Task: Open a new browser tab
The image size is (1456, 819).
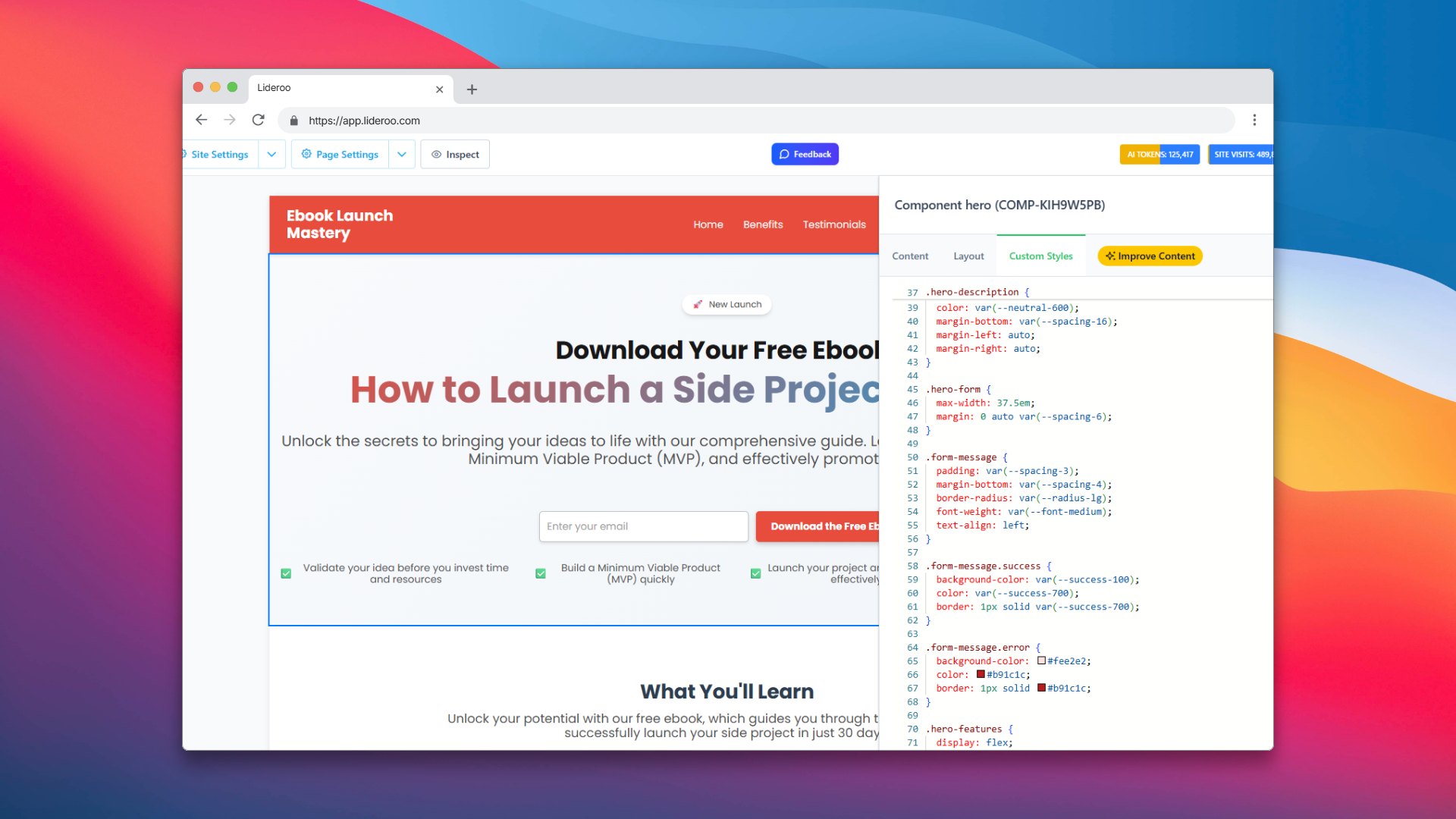Action: click(x=472, y=89)
